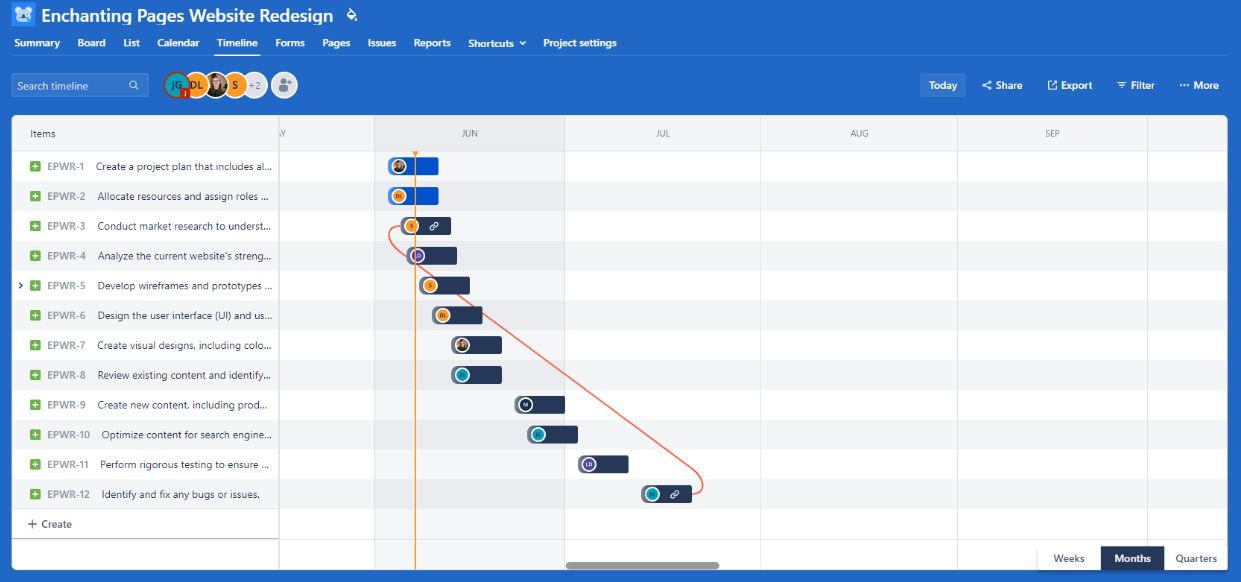Open the Calendar tab
This screenshot has width=1241, height=582.
178,43
